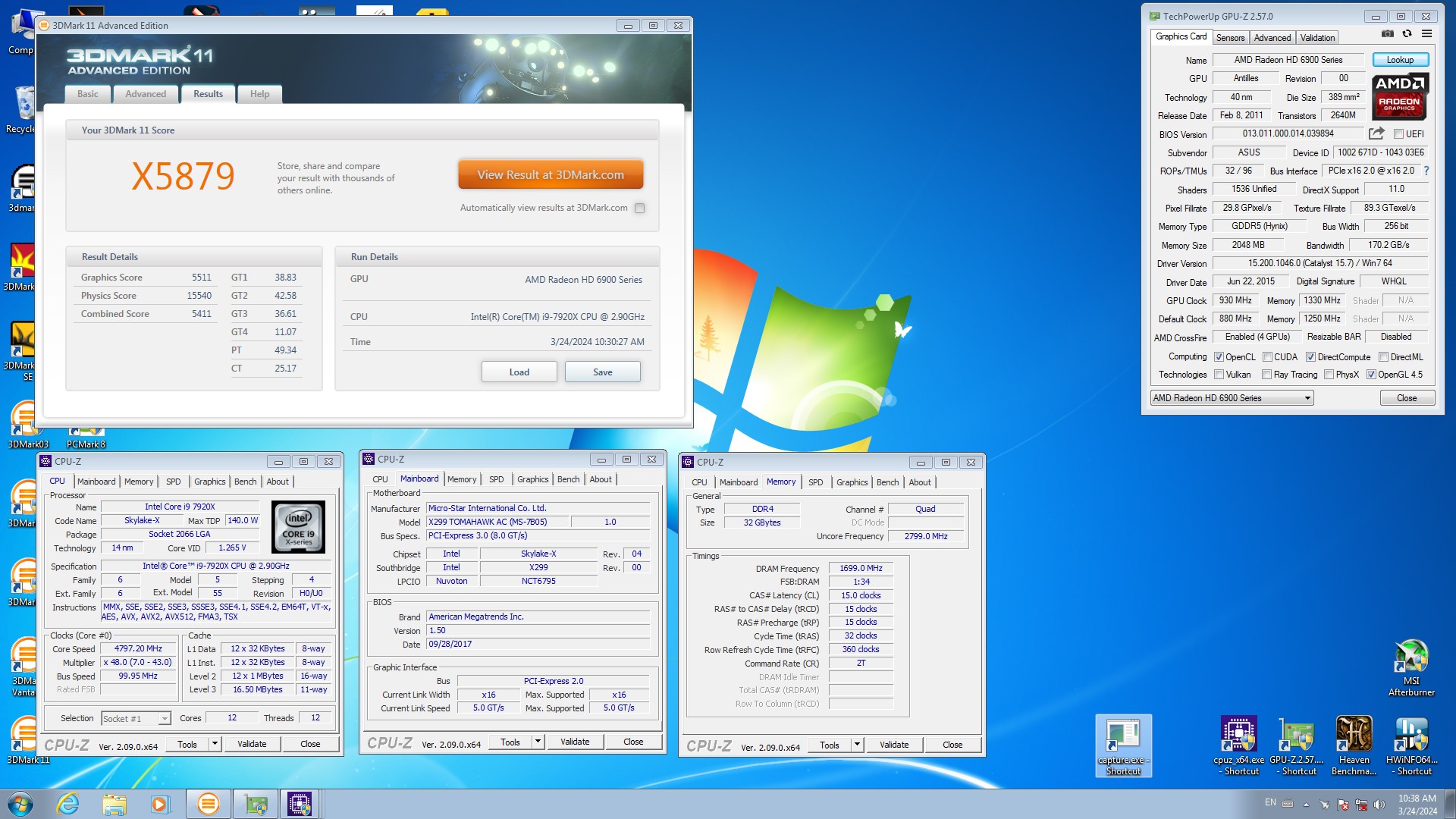Click the Action Center flag icon in tray
The height and width of the screenshot is (819, 1456).
(1343, 805)
